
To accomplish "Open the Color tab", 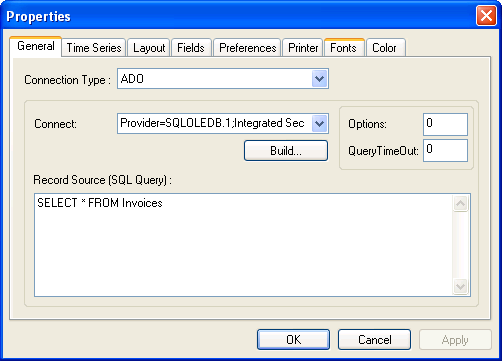I will point(386,48).
